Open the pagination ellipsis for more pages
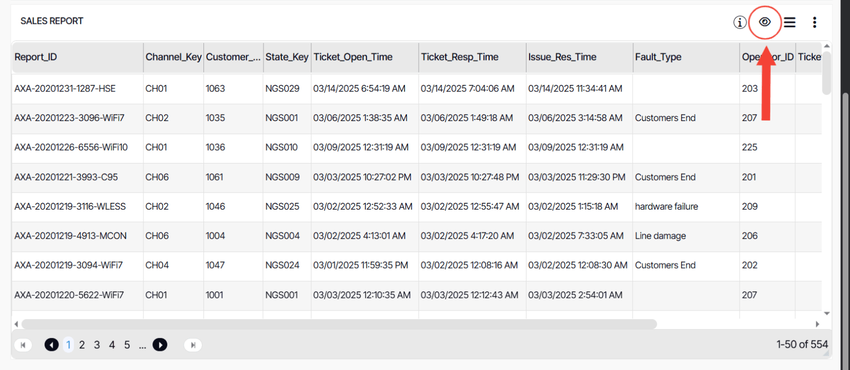The width and height of the screenshot is (850, 370). click(x=142, y=345)
